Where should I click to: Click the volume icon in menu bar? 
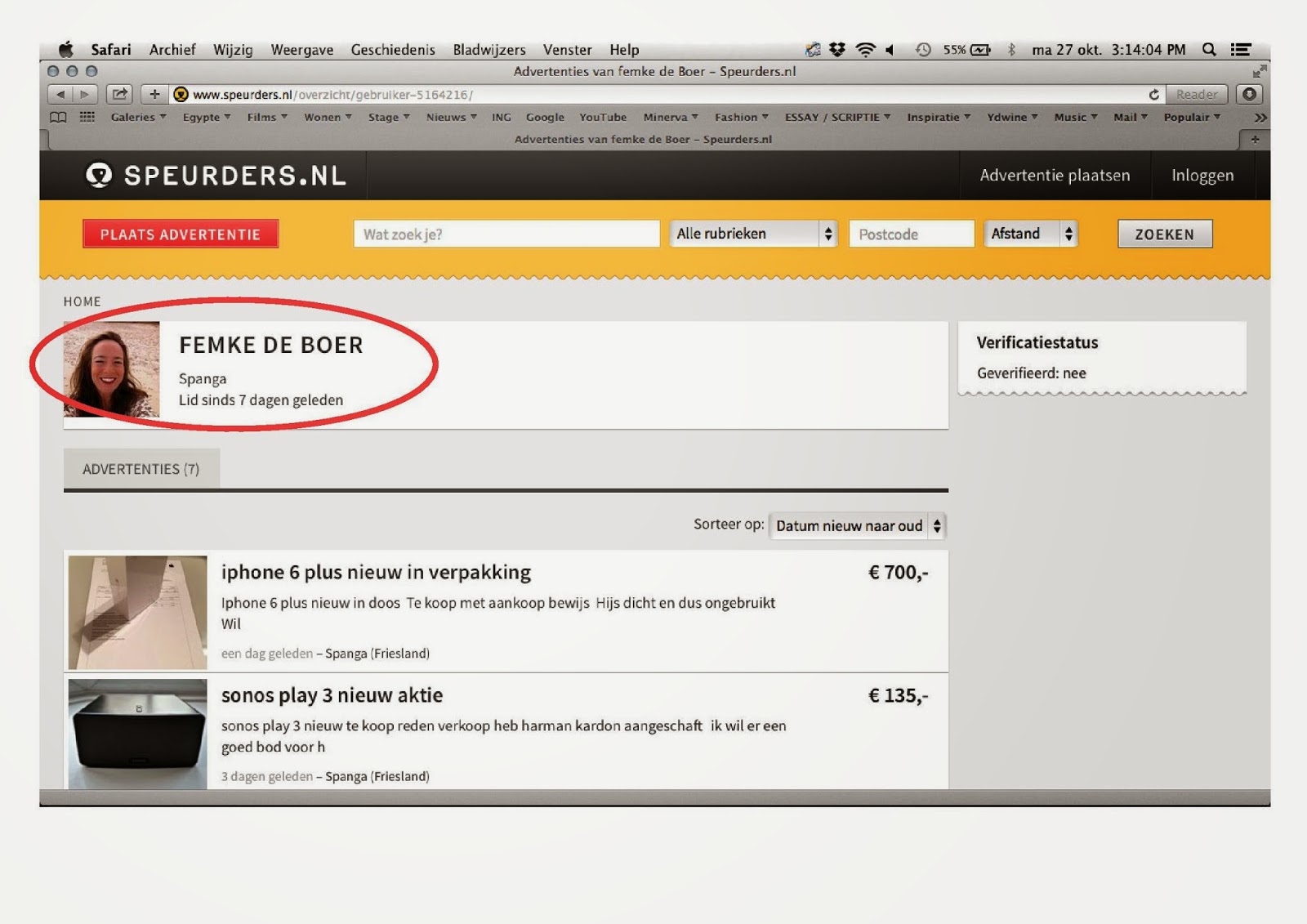(x=890, y=50)
